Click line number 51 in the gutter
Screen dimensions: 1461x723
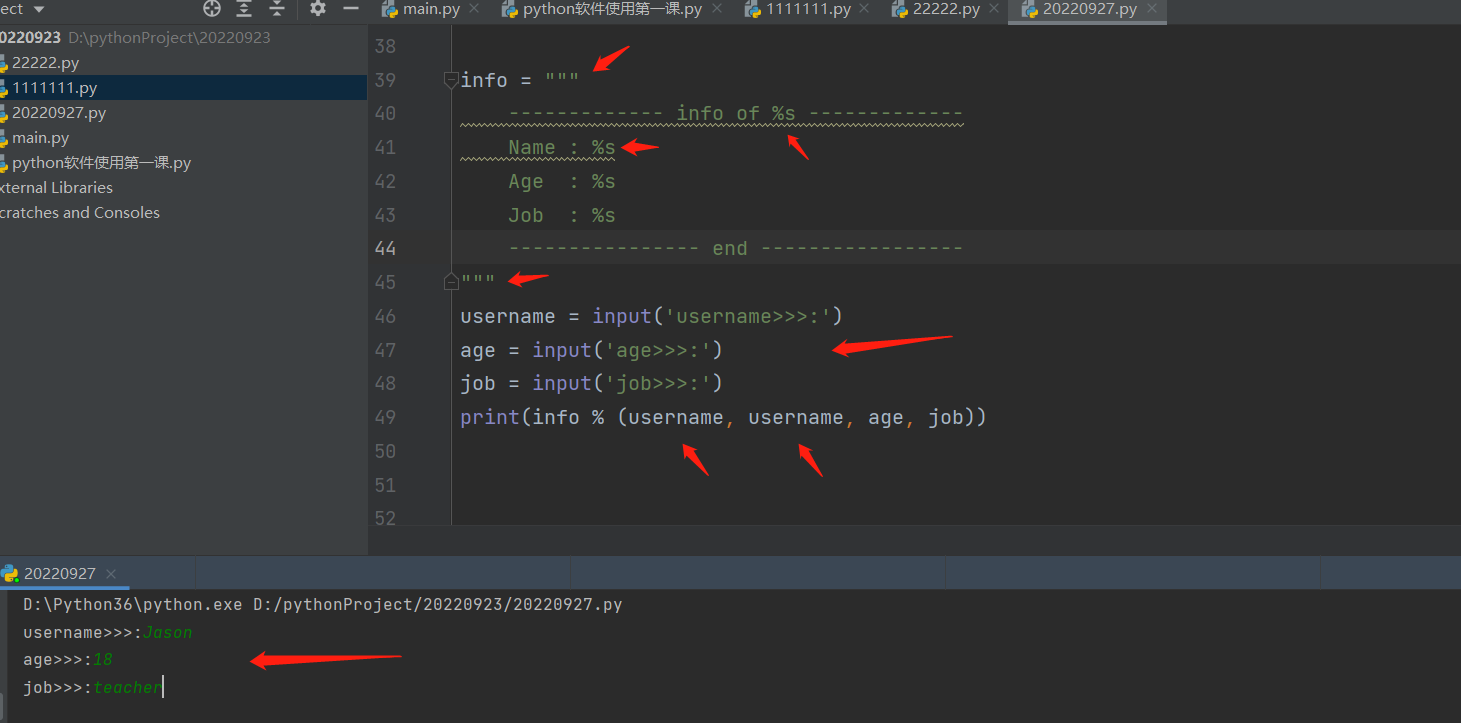point(385,485)
